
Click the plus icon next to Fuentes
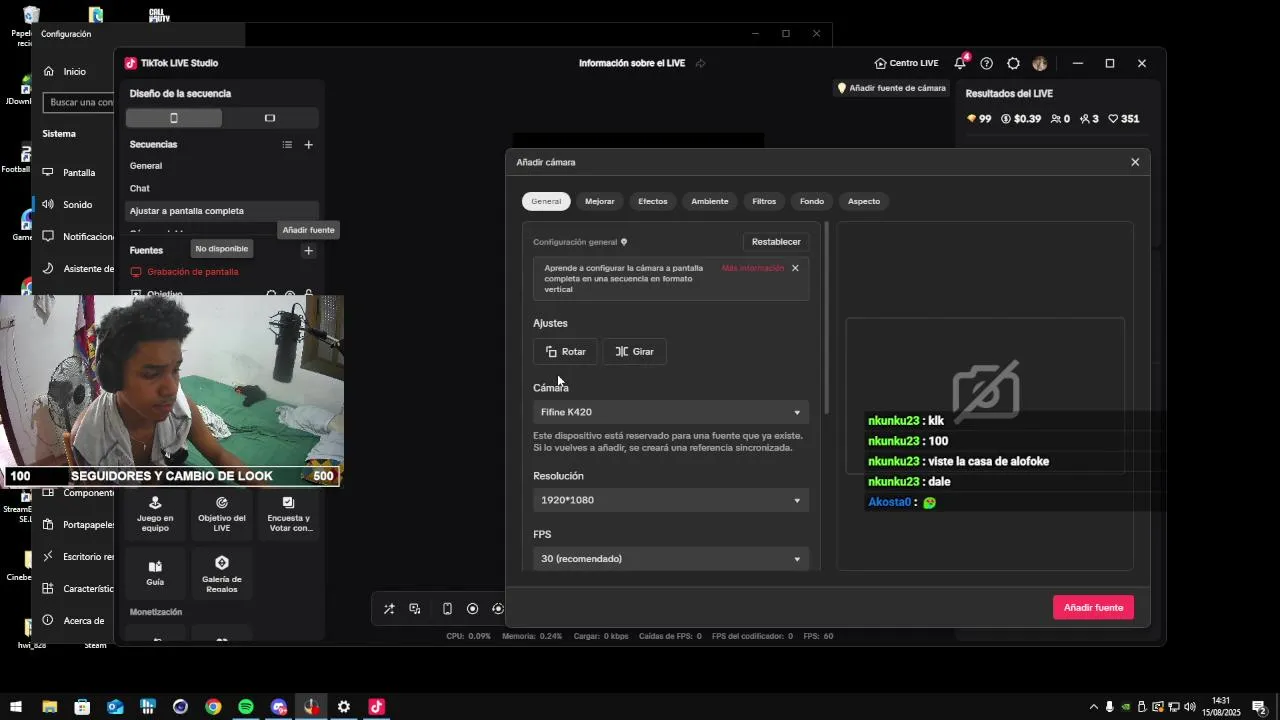(x=309, y=251)
